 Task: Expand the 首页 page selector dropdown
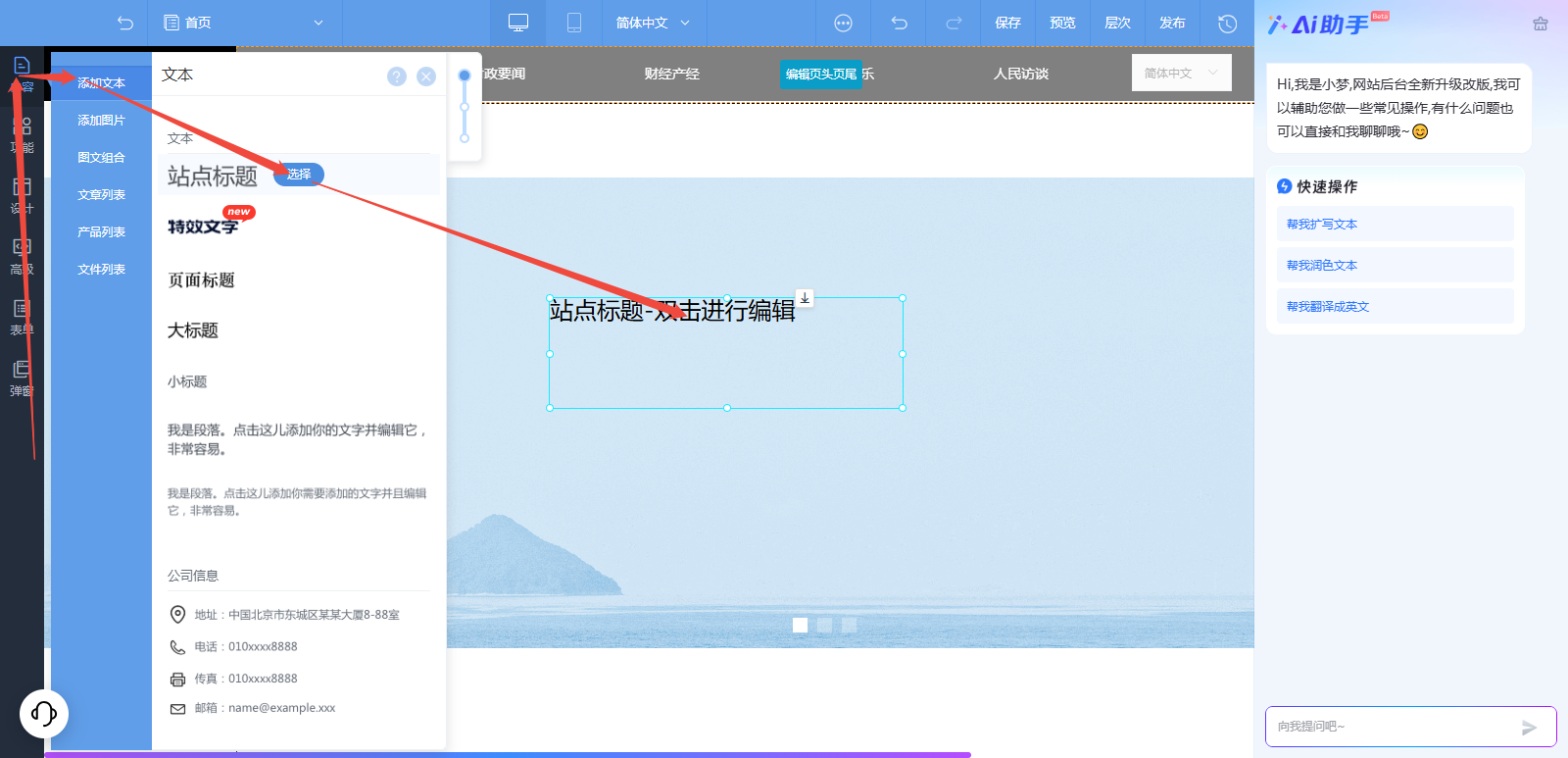pos(318,23)
